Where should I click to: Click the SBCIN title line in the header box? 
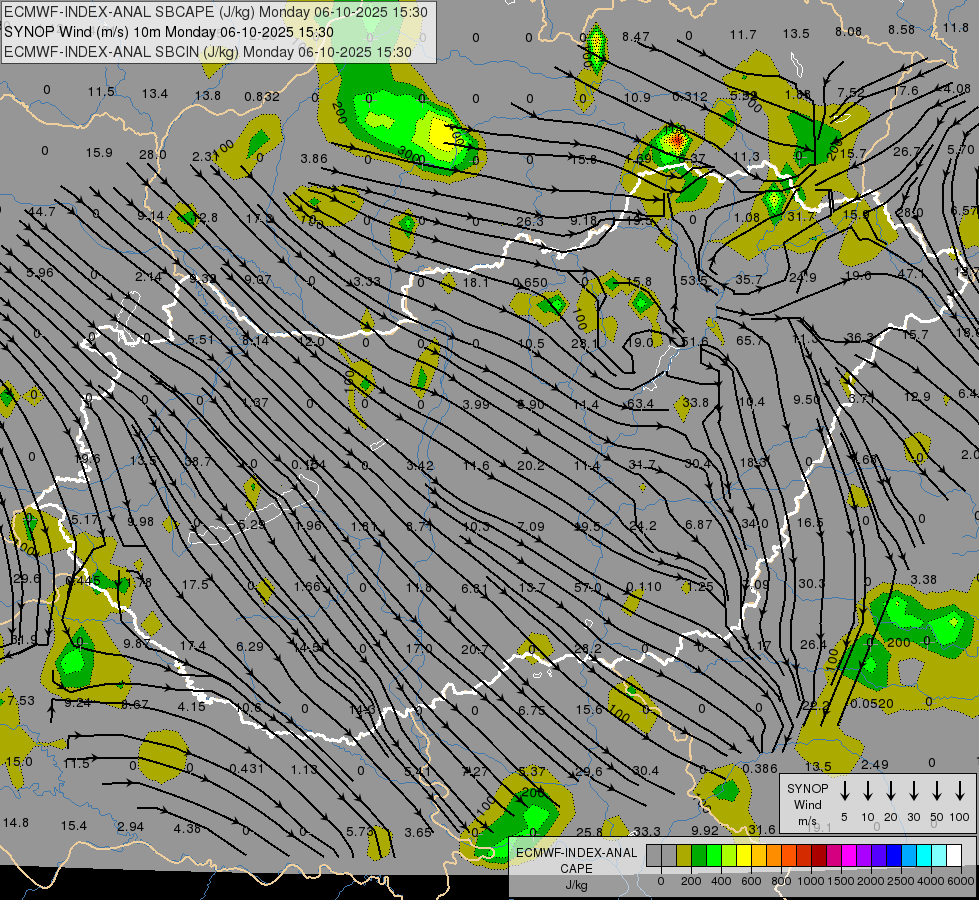[208, 52]
